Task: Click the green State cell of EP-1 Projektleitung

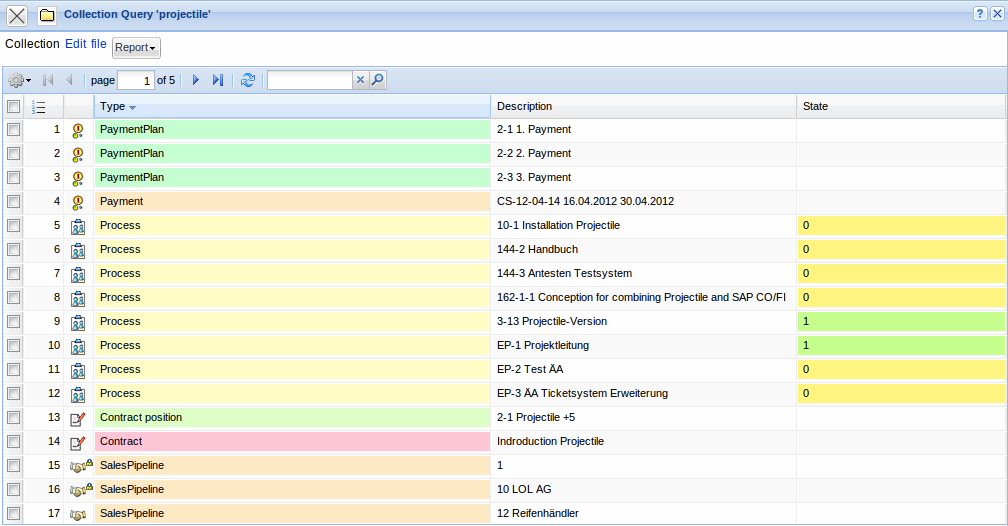Action: 901,345
